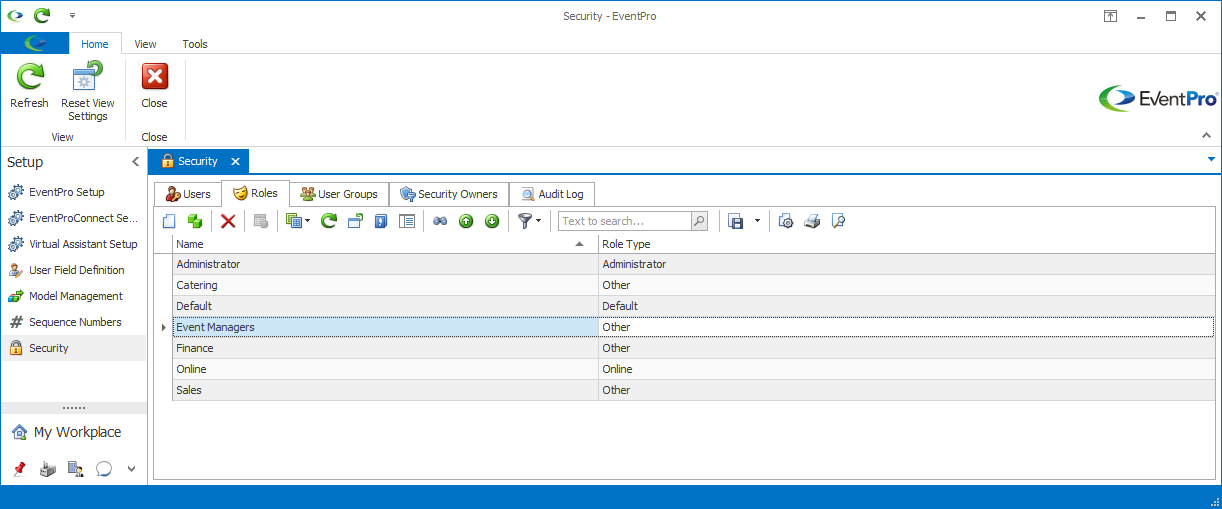The height and width of the screenshot is (509, 1222).
Task: Click the red Close button in the ribbon
Action: [154, 86]
